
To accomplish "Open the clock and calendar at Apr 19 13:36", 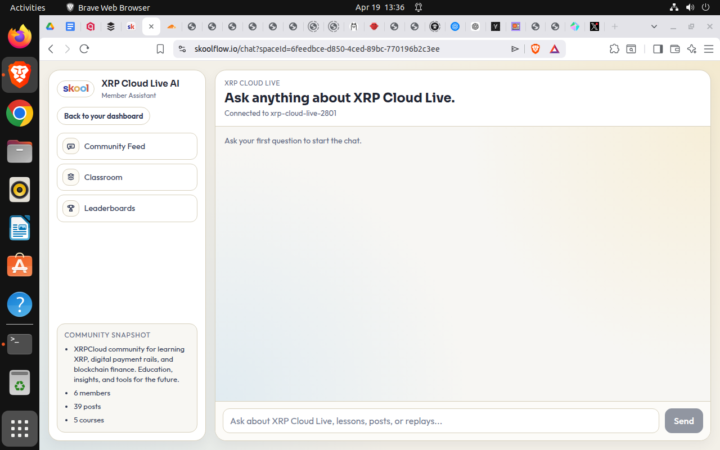I will pyautogui.click(x=380, y=7).
